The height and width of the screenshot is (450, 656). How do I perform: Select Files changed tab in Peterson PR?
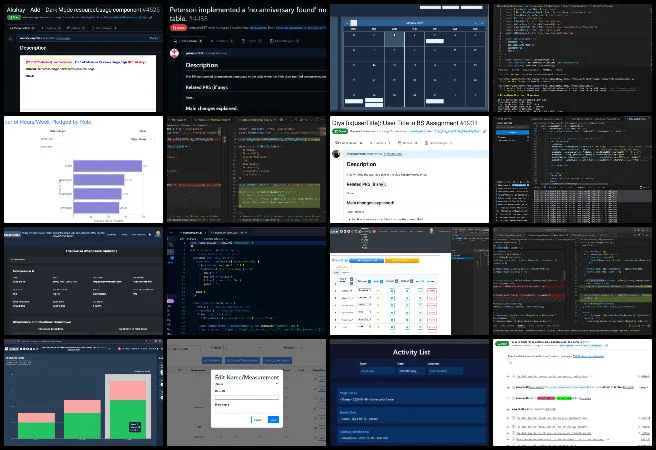[x=284, y=41]
